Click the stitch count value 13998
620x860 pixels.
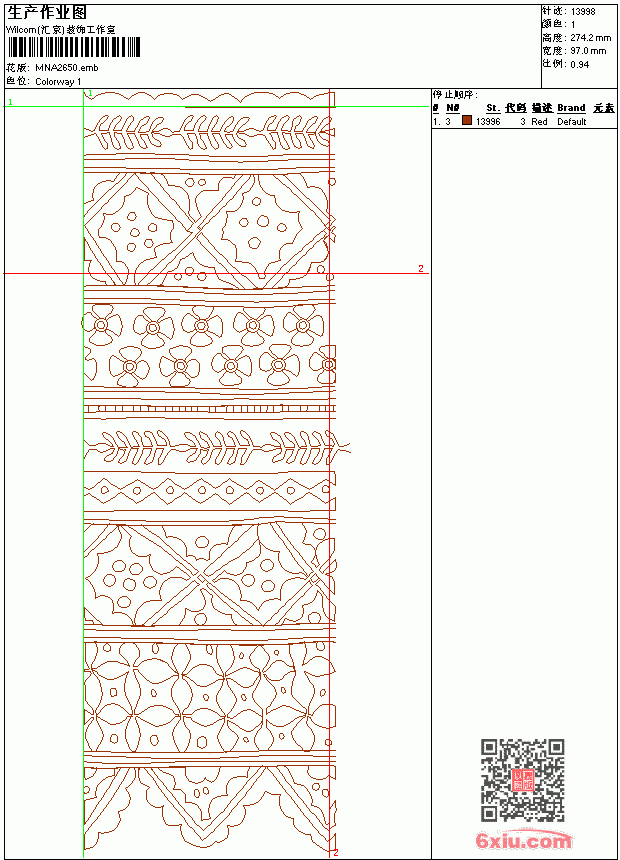point(583,12)
